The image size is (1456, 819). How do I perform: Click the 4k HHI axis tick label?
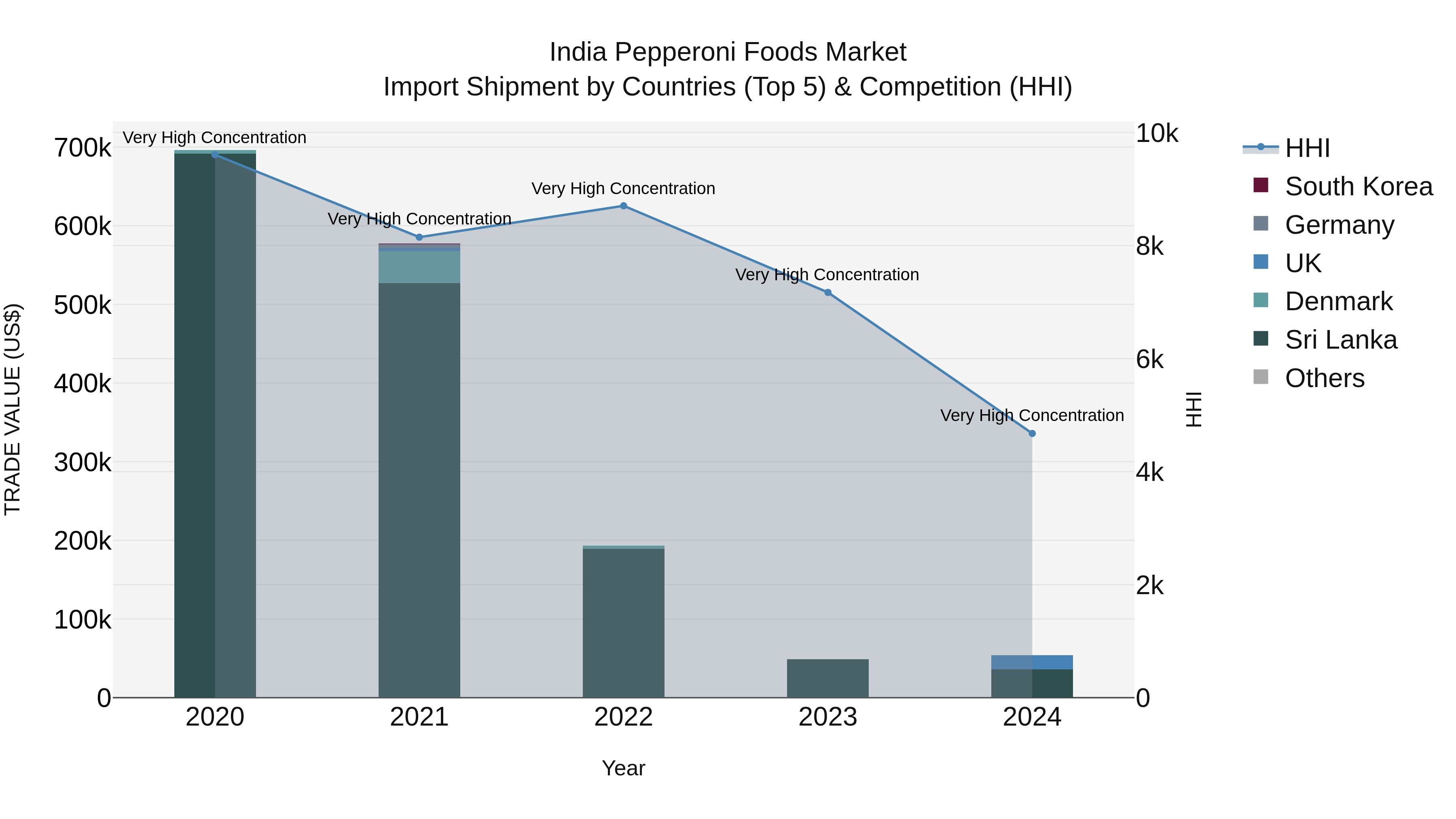(1150, 472)
